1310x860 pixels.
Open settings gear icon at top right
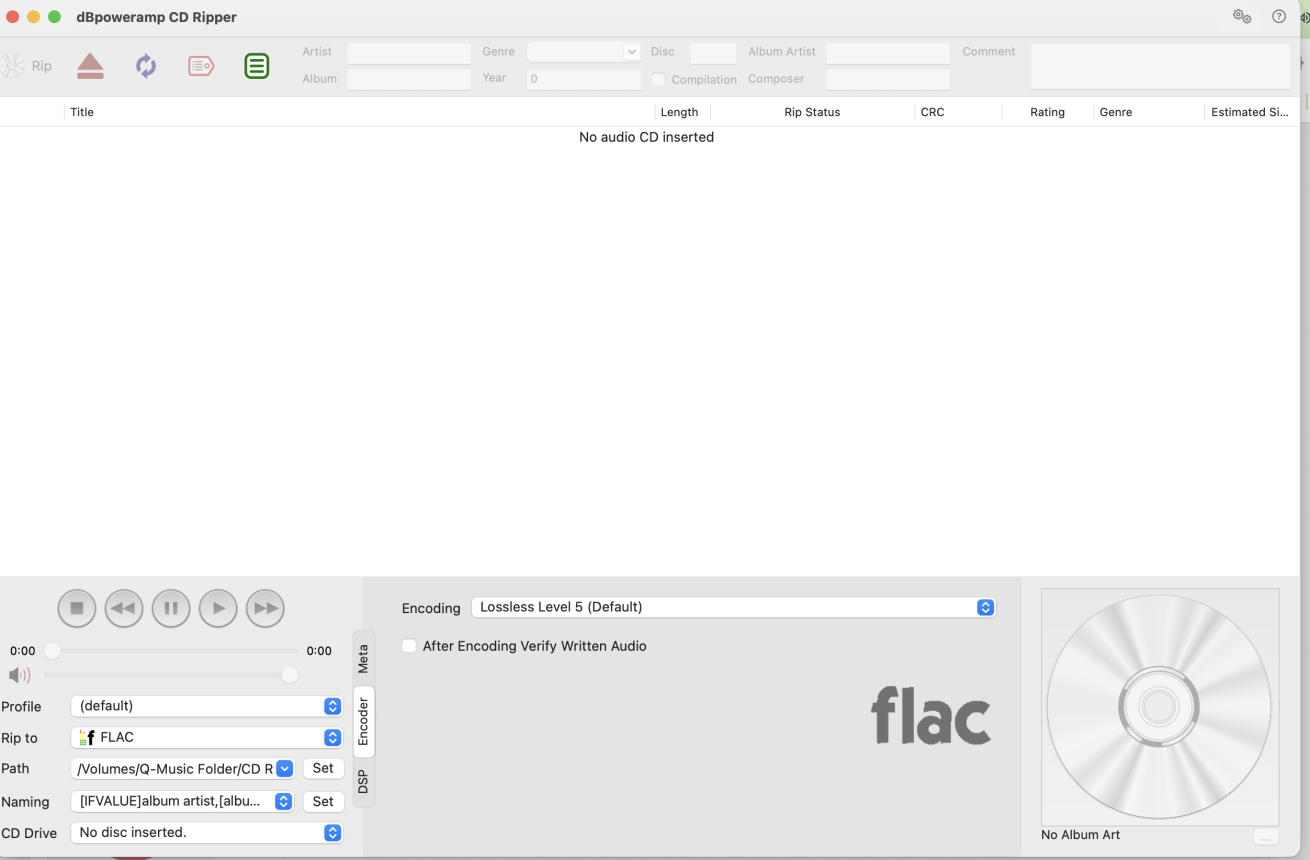tap(1242, 16)
